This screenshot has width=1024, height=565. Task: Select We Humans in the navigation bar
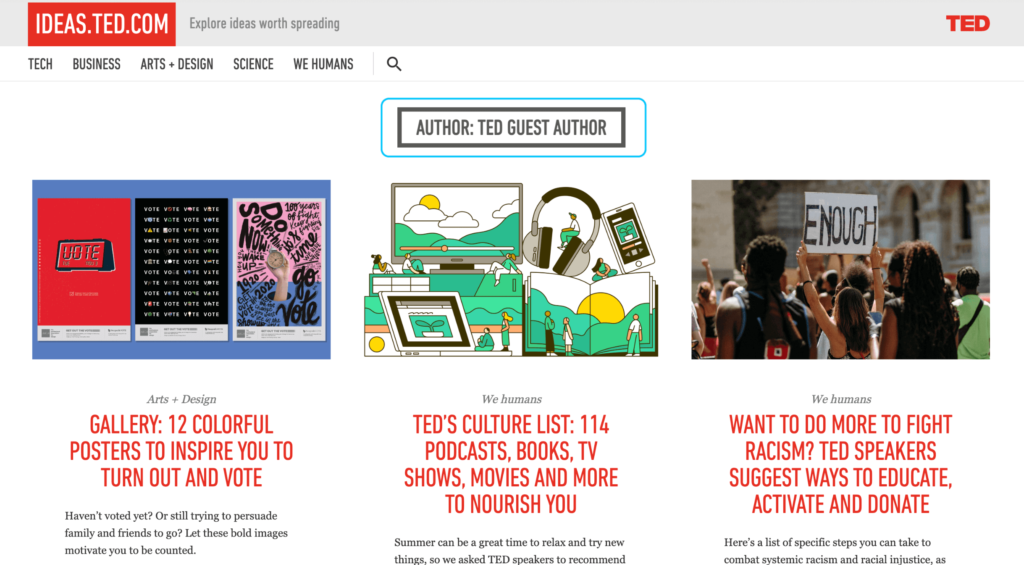323,64
